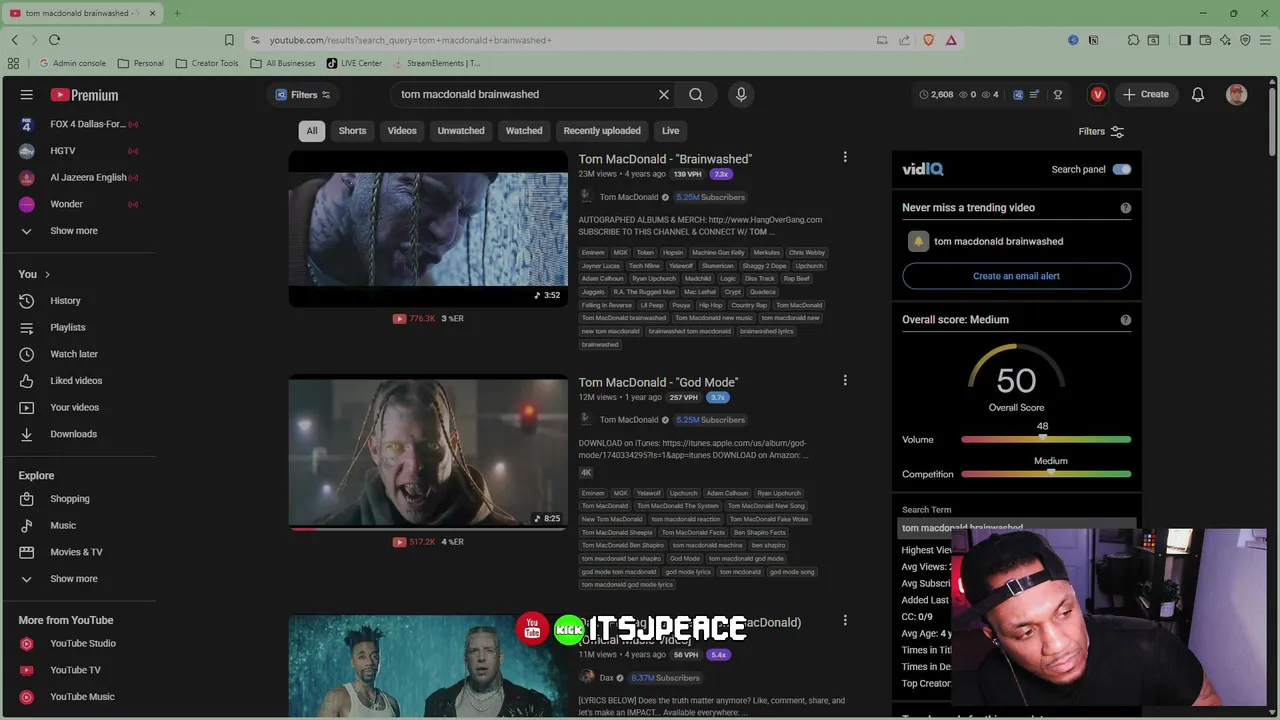Open Brave Leo AI sparkle icon
Image resolution: width=1280 pixels, height=720 pixels.
[x=1226, y=40]
